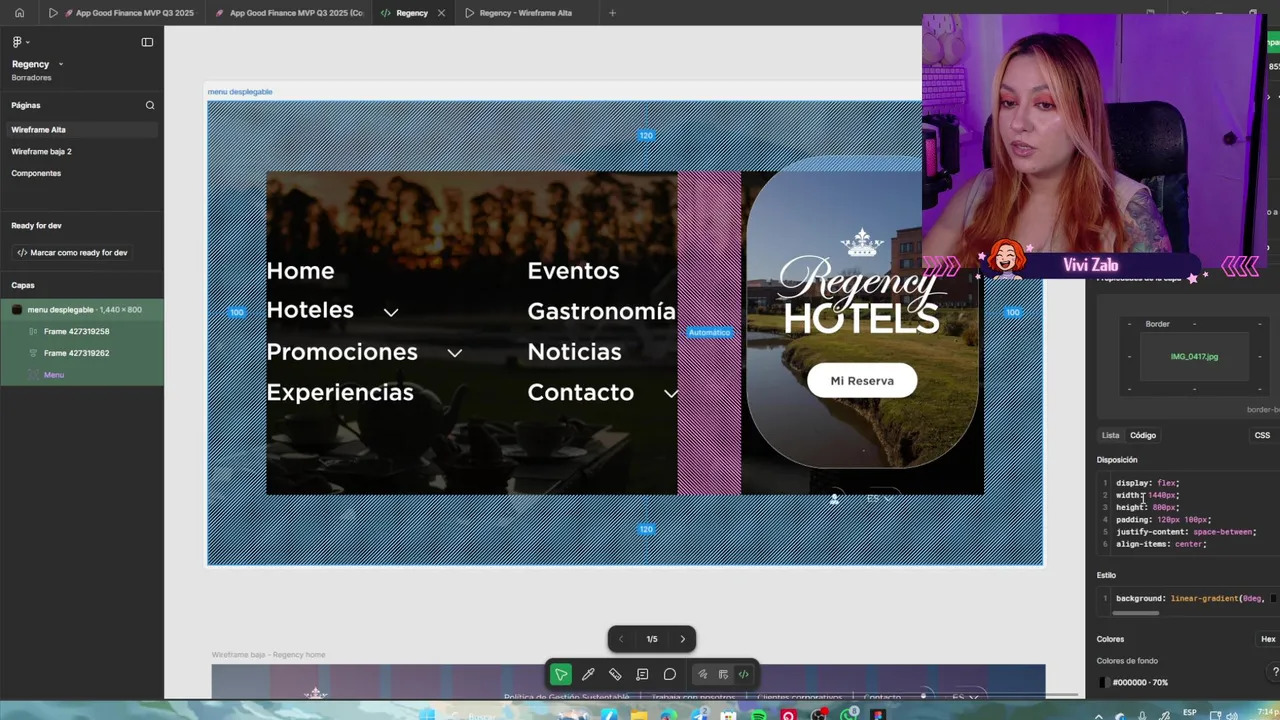
Task: Select the Lista view tab
Action: pos(1110,435)
